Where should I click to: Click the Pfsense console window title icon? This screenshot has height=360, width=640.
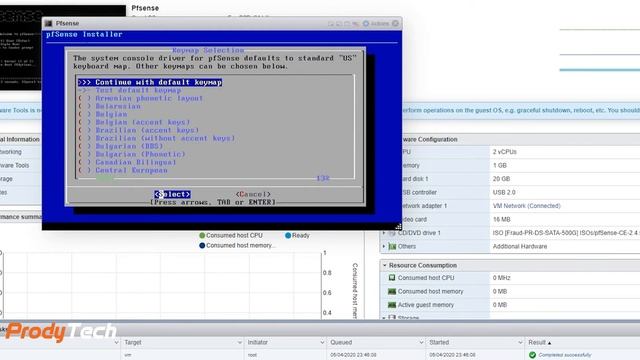pos(49,24)
